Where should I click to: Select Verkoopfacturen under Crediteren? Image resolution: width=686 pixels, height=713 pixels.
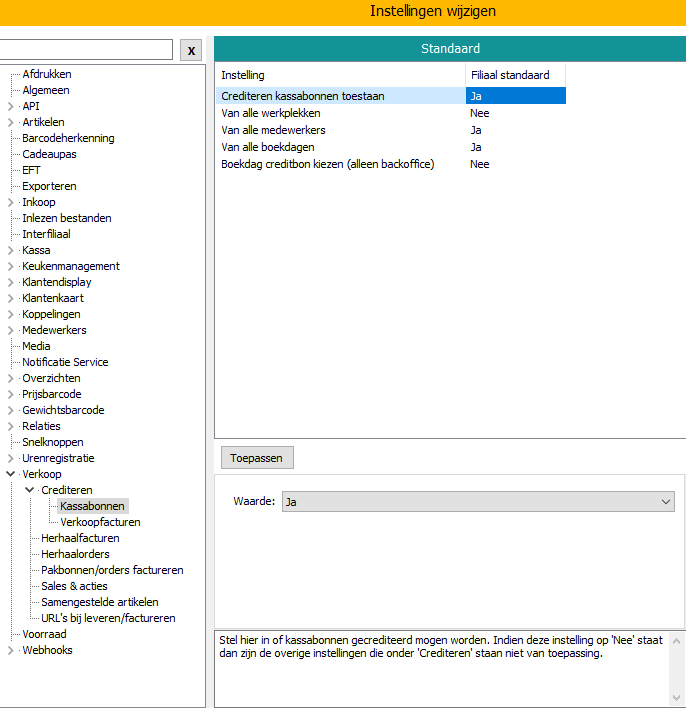click(100, 522)
